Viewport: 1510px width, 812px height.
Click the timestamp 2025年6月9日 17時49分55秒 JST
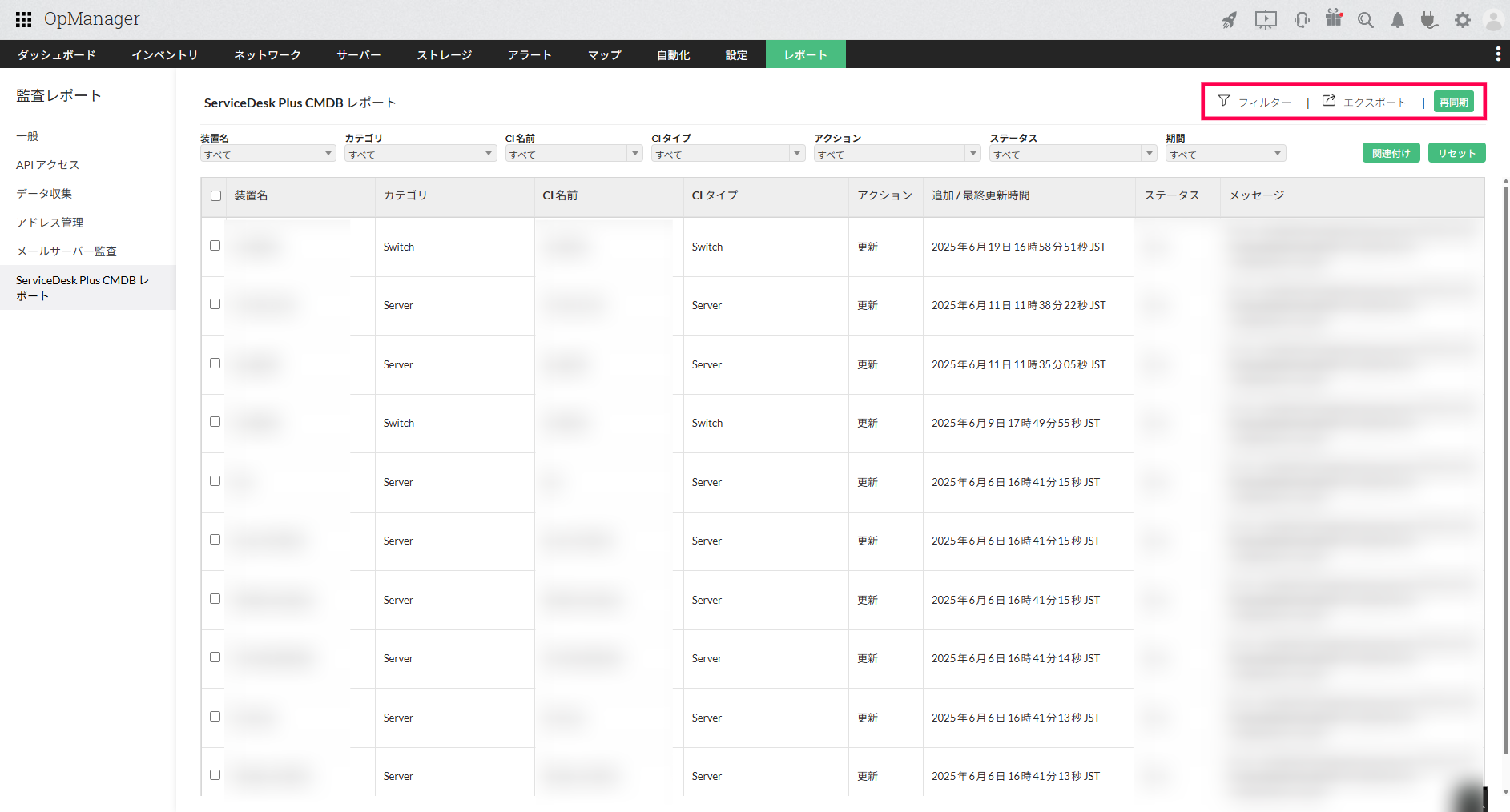coord(1016,423)
